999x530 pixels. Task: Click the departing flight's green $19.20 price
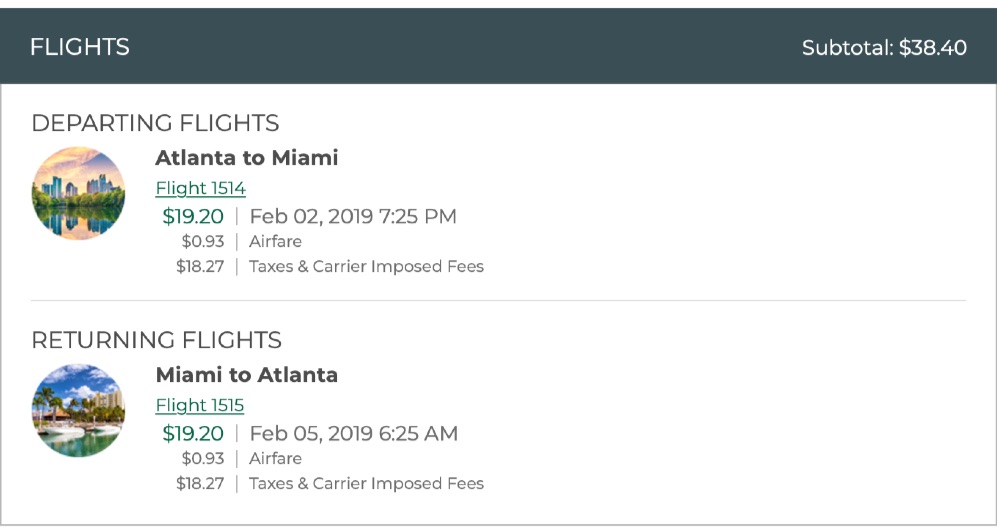(x=193, y=216)
